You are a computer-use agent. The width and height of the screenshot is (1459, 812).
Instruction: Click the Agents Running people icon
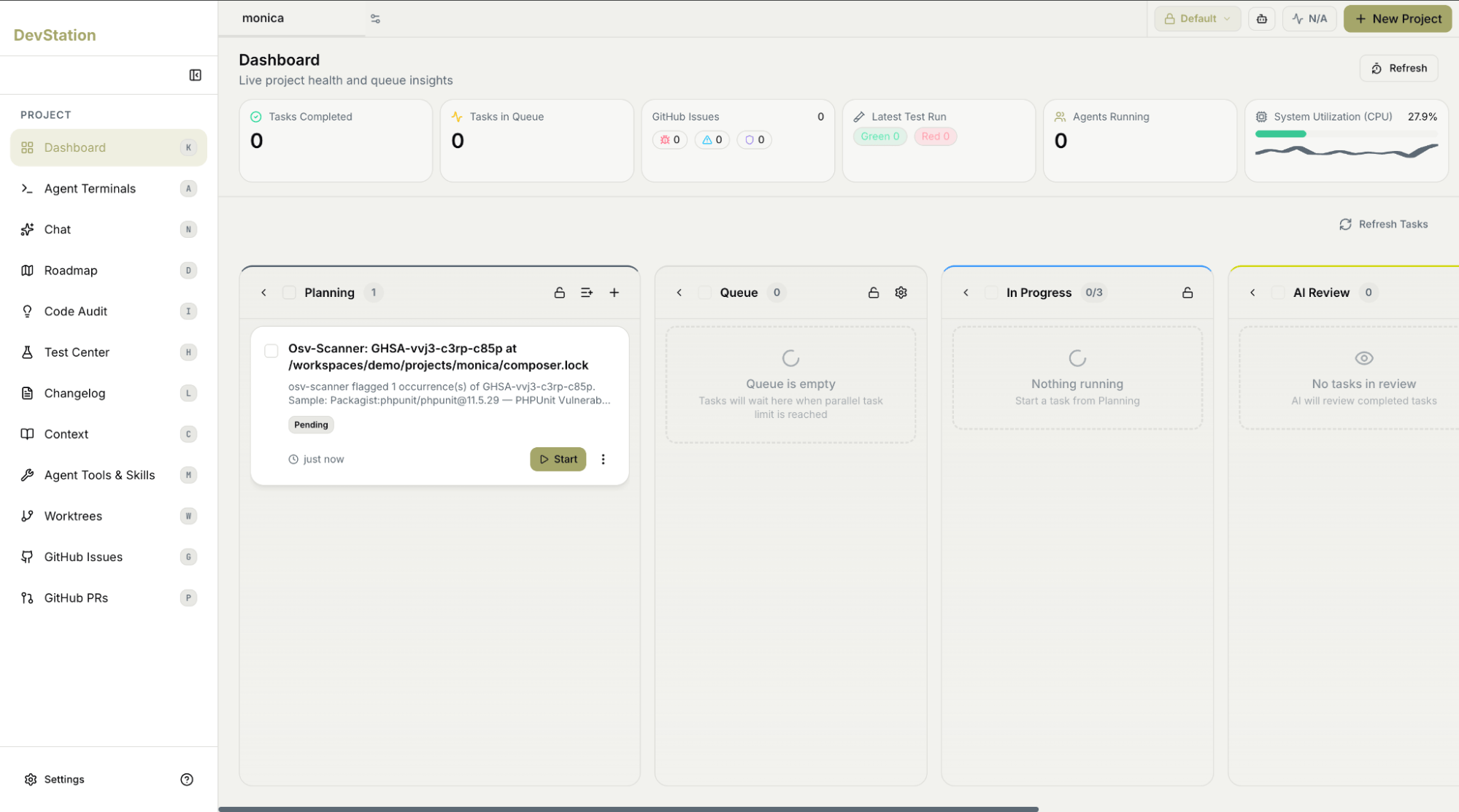[1060, 117]
